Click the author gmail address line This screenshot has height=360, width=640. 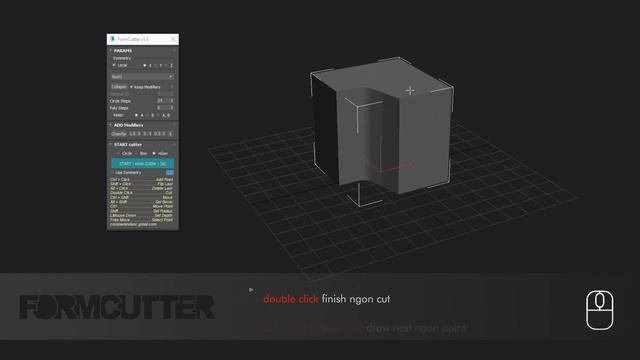pos(133,224)
